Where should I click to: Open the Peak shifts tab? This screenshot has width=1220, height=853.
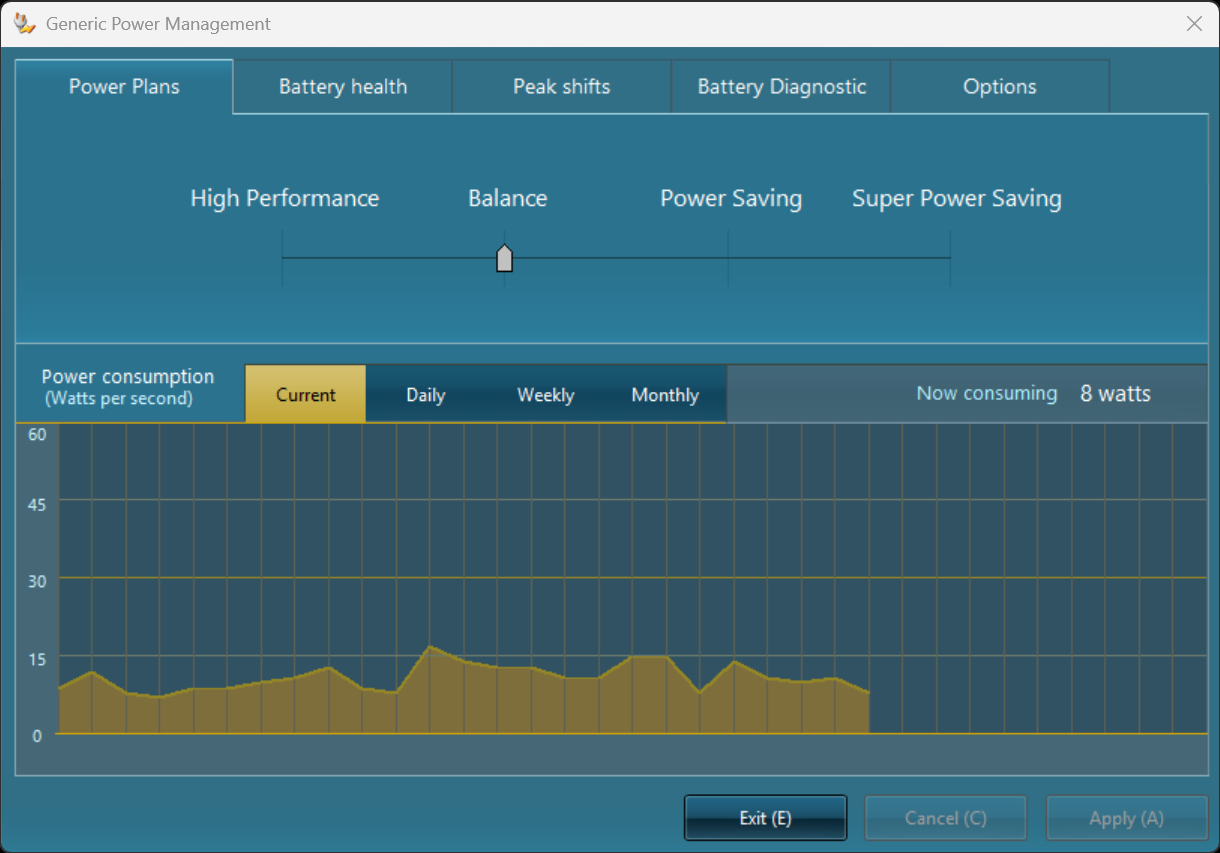(x=562, y=87)
